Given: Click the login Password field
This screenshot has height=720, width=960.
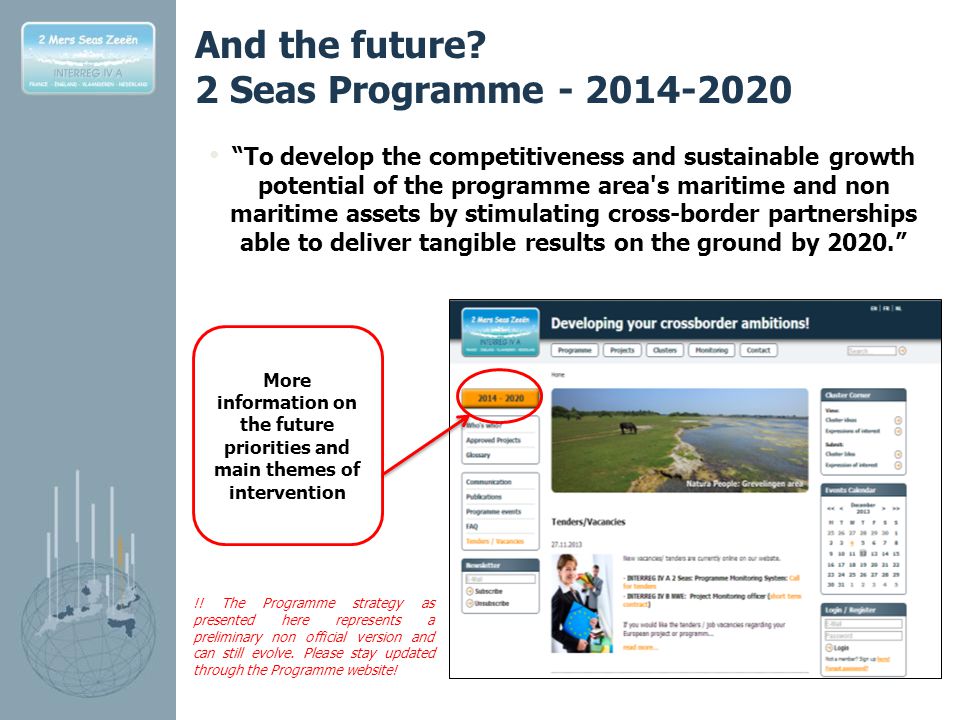Looking at the screenshot, I should (863, 636).
